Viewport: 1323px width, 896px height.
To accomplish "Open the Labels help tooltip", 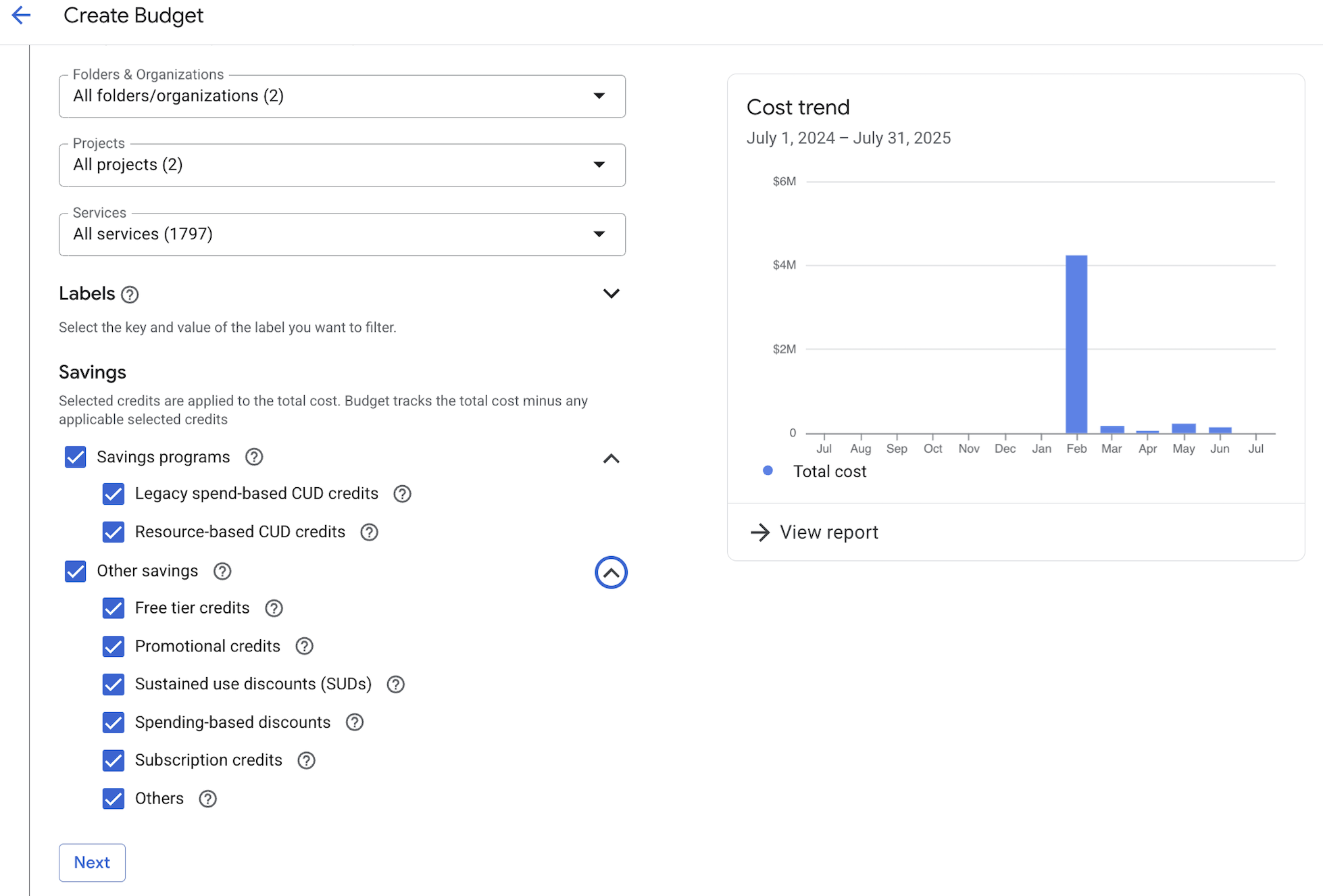I will point(130,294).
